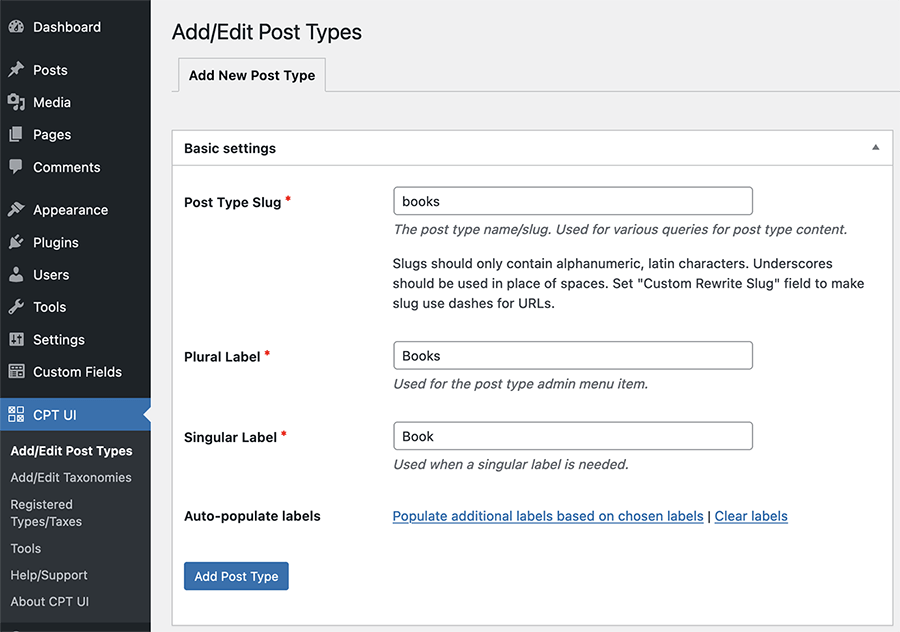Click the Posts pushpin icon
The height and width of the screenshot is (632, 900).
click(16, 69)
